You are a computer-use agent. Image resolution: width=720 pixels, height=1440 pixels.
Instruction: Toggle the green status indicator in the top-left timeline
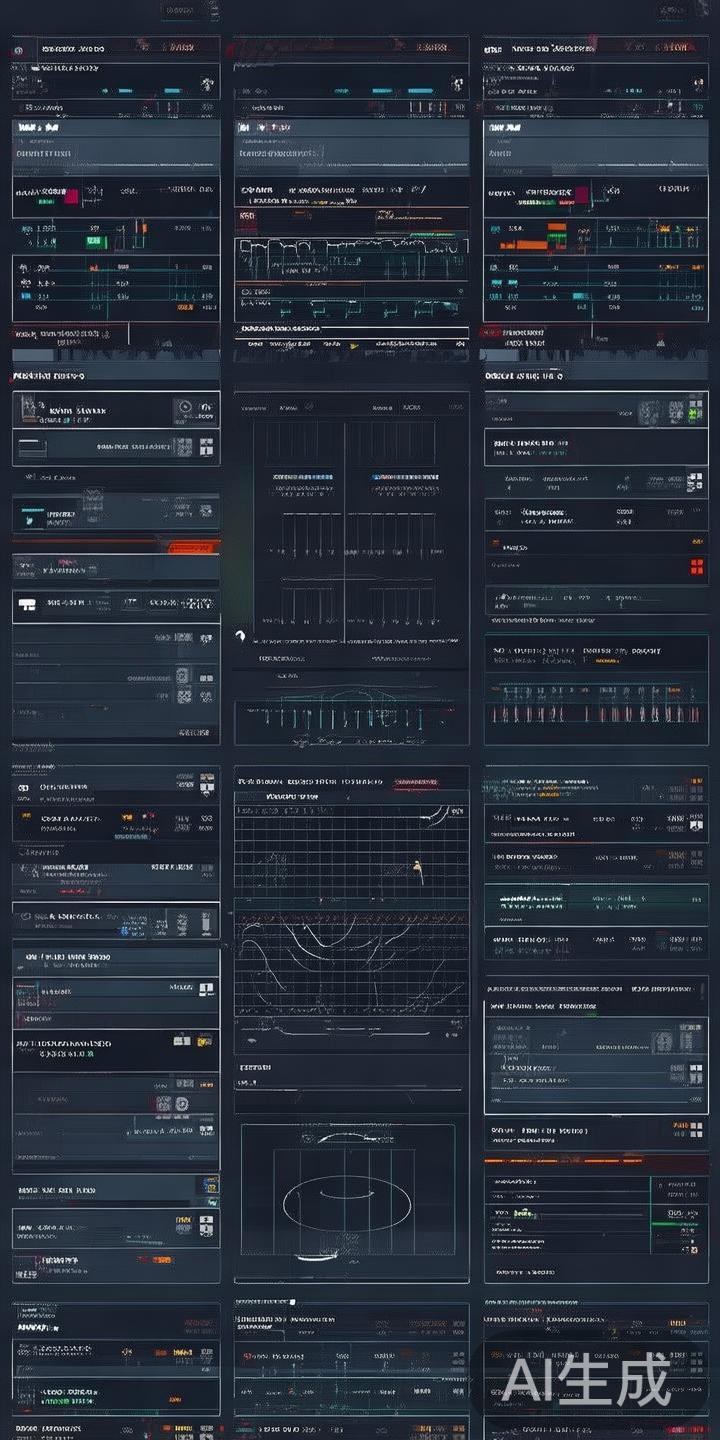tap(45, 202)
